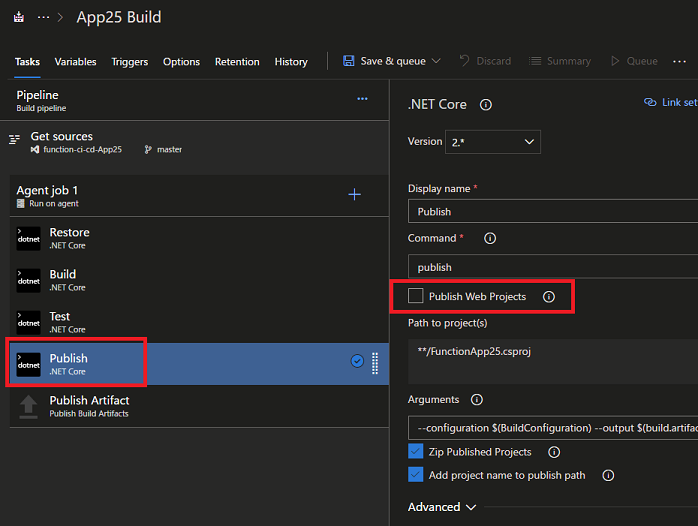Enable the Publish Web Projects checkbox
This screenshot has width=698, height=526.
click(416, 297)
